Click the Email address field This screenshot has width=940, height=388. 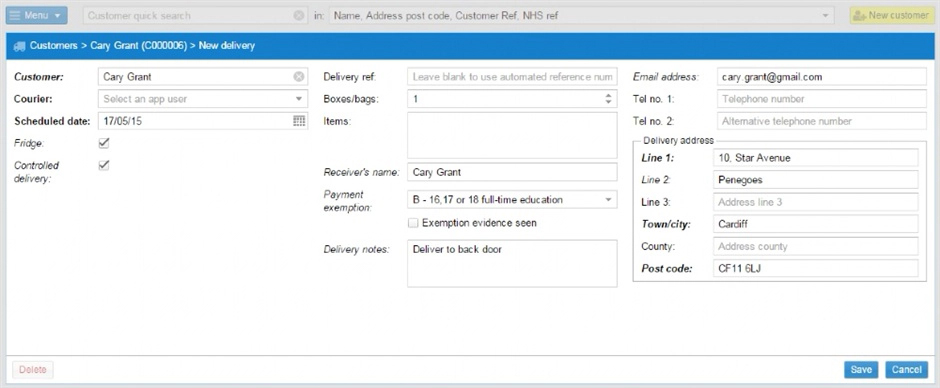point(821,77)
